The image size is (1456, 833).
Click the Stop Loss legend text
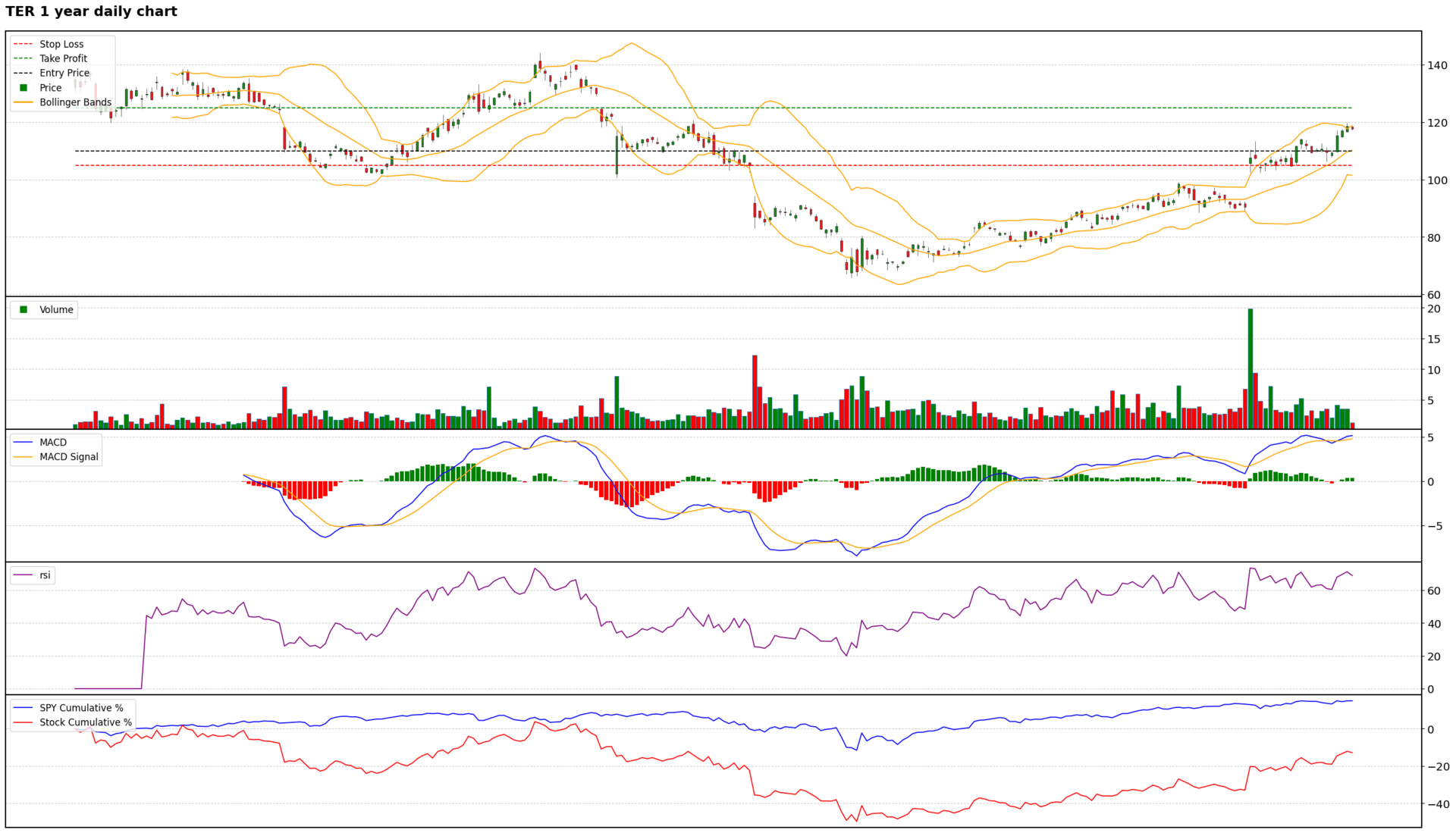point(61,45)
